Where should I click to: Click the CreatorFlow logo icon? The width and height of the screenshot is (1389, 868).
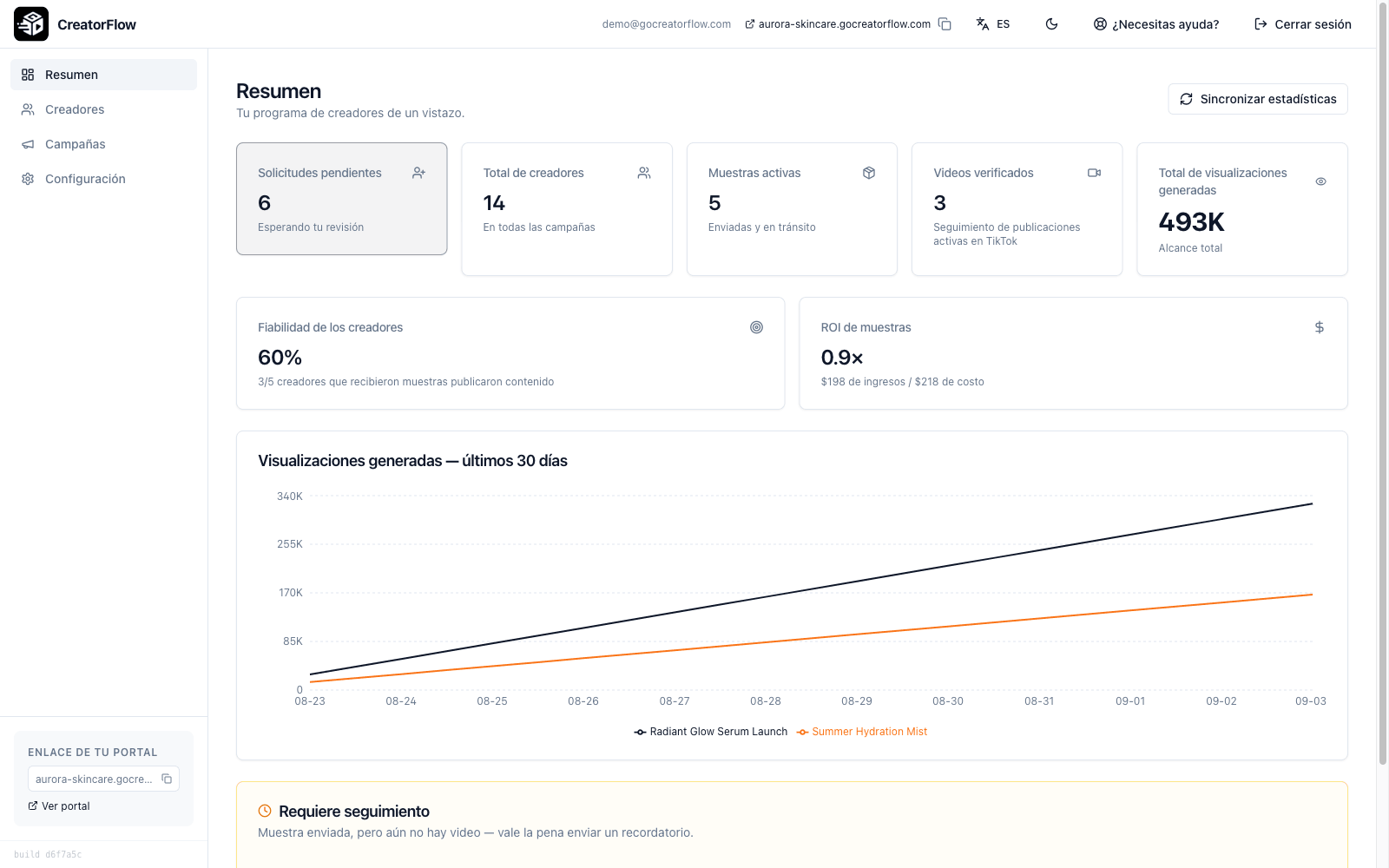[x=31, y=24]
